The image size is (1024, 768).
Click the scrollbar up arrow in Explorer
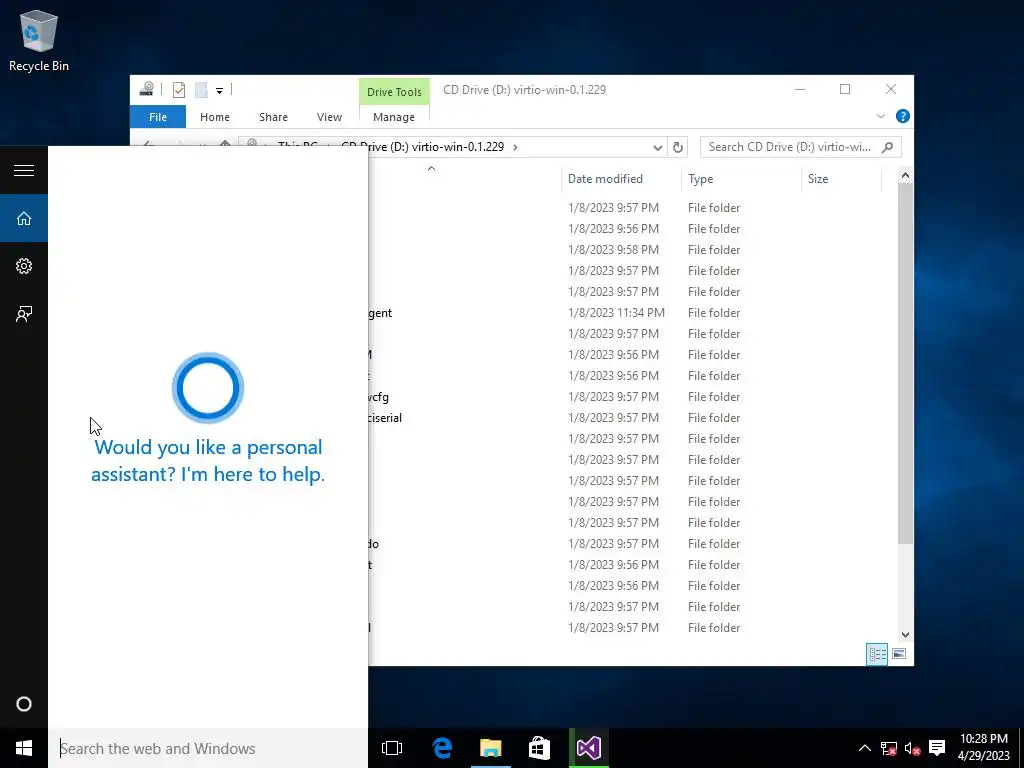point(905,175)
